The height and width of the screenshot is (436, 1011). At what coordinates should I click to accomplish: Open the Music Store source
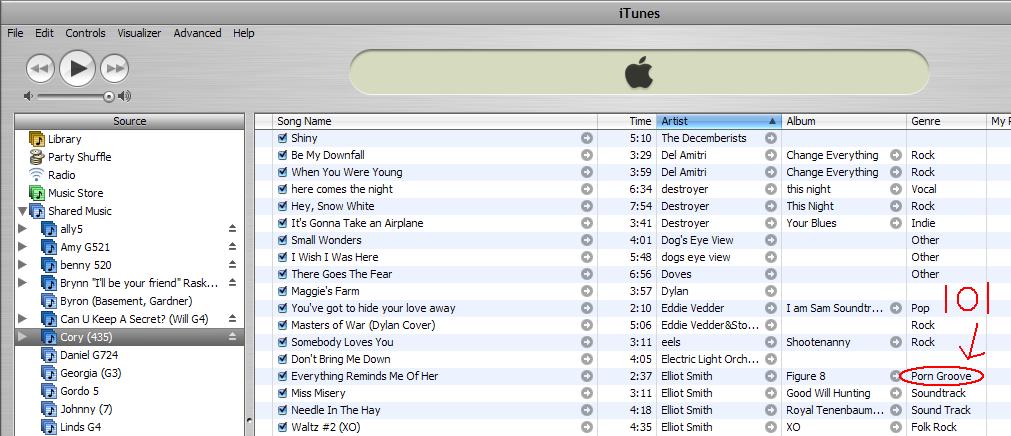pos(75,193)
